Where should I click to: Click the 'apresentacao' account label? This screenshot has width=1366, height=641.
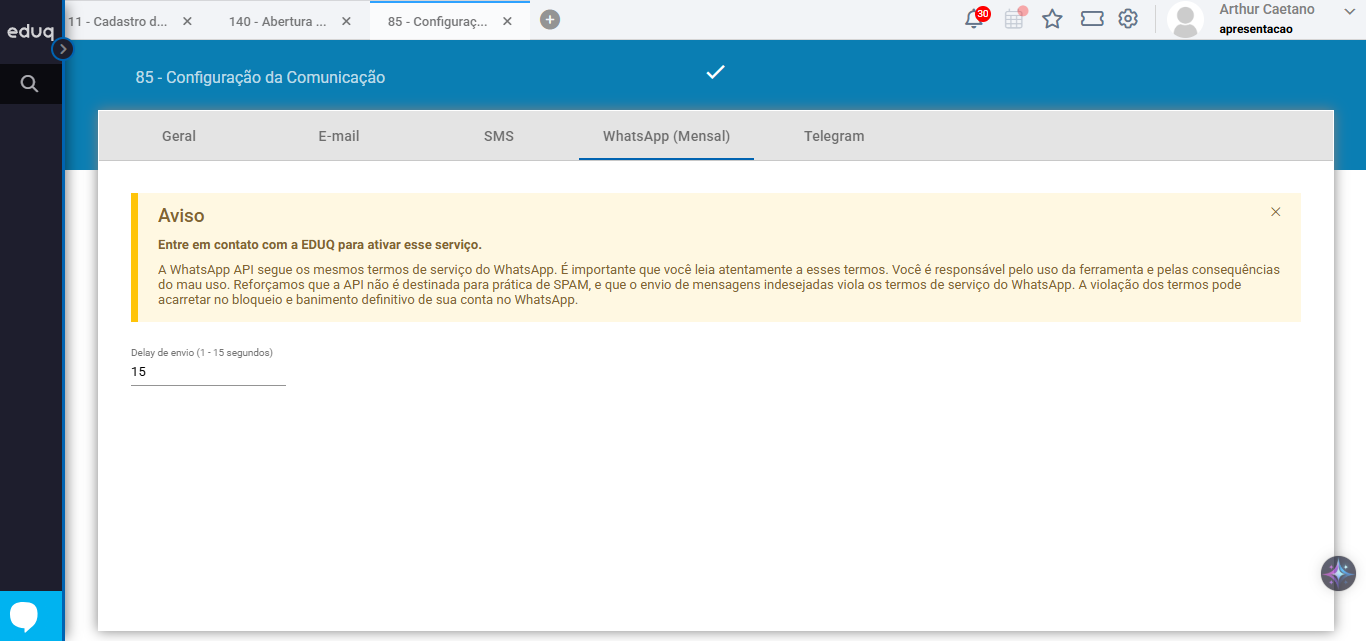[1256, 30]
